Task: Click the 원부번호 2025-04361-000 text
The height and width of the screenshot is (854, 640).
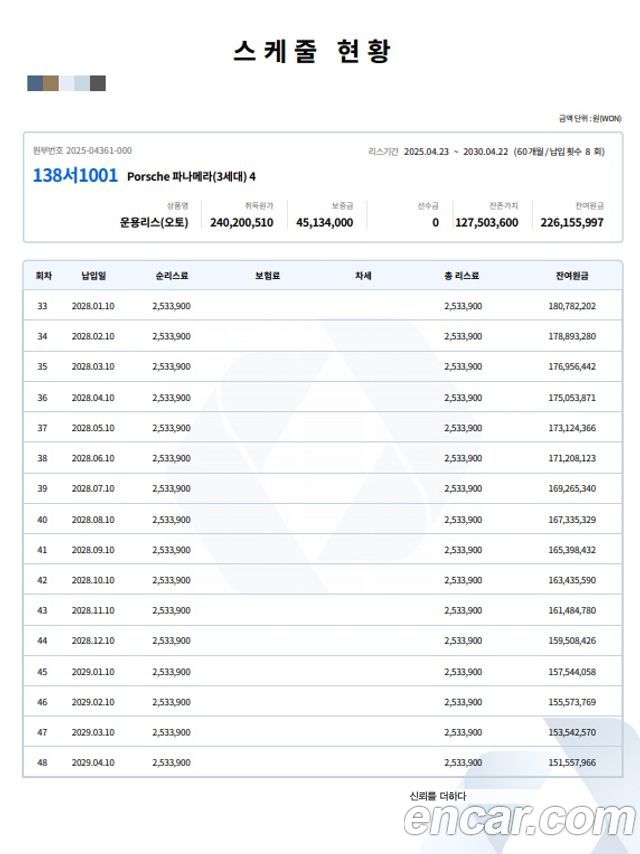Action: click(x=82, y=151)
